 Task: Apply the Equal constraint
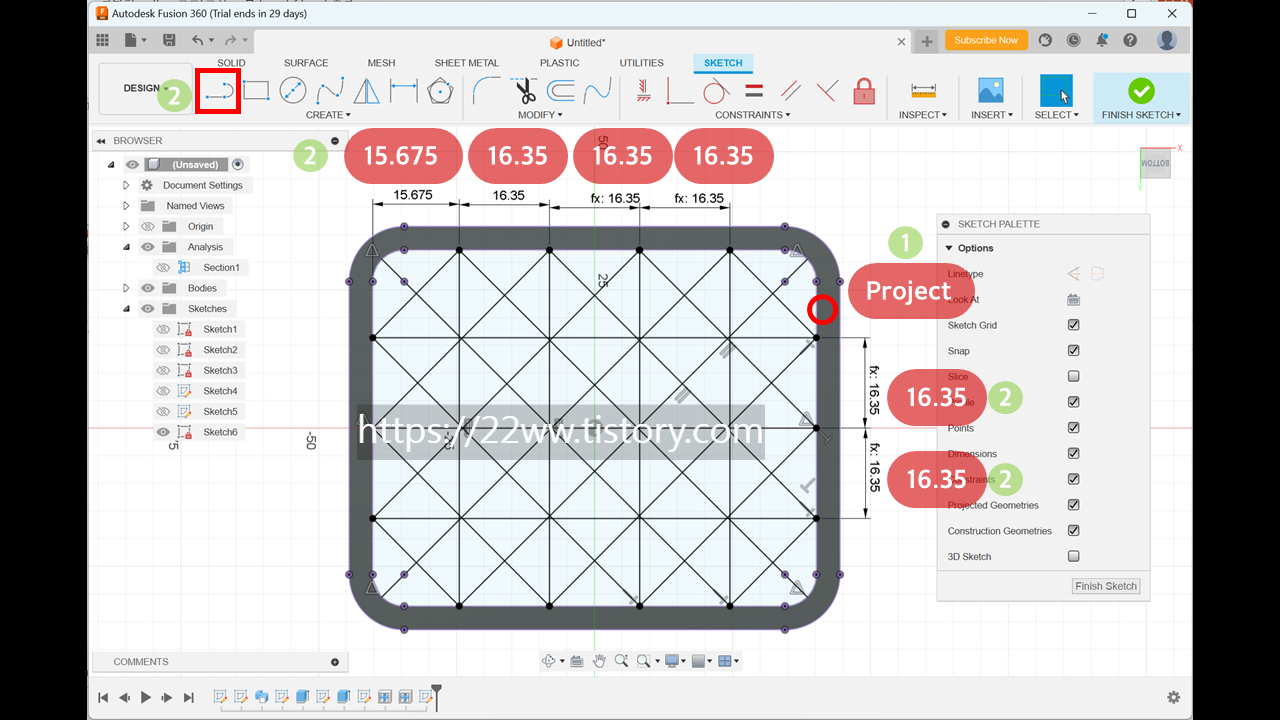coord(754,91)
